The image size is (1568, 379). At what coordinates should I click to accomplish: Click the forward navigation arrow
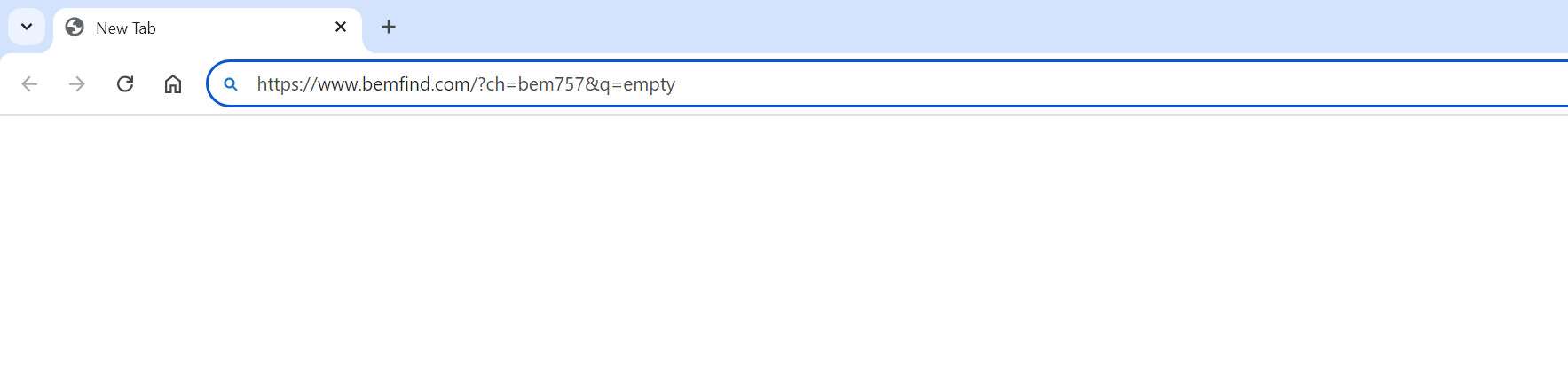point(77,84)
